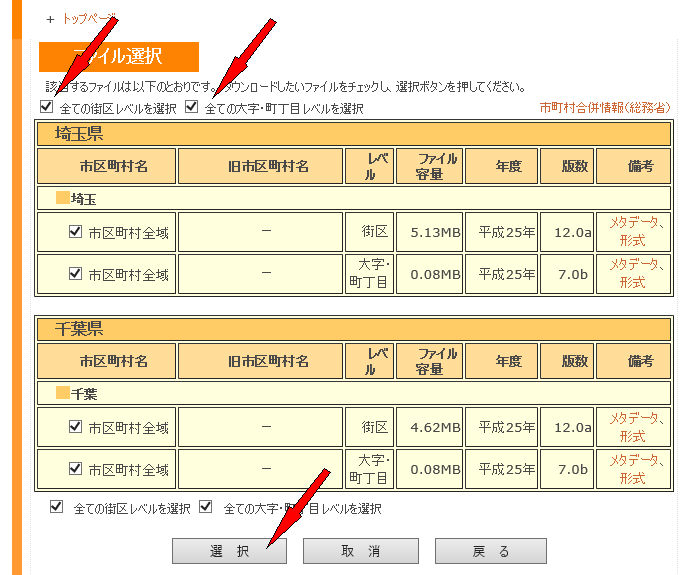This screenshot has width=698, height=575.
Task: Click the orange square icon beside 埼玉
Action: pos(62,198)
